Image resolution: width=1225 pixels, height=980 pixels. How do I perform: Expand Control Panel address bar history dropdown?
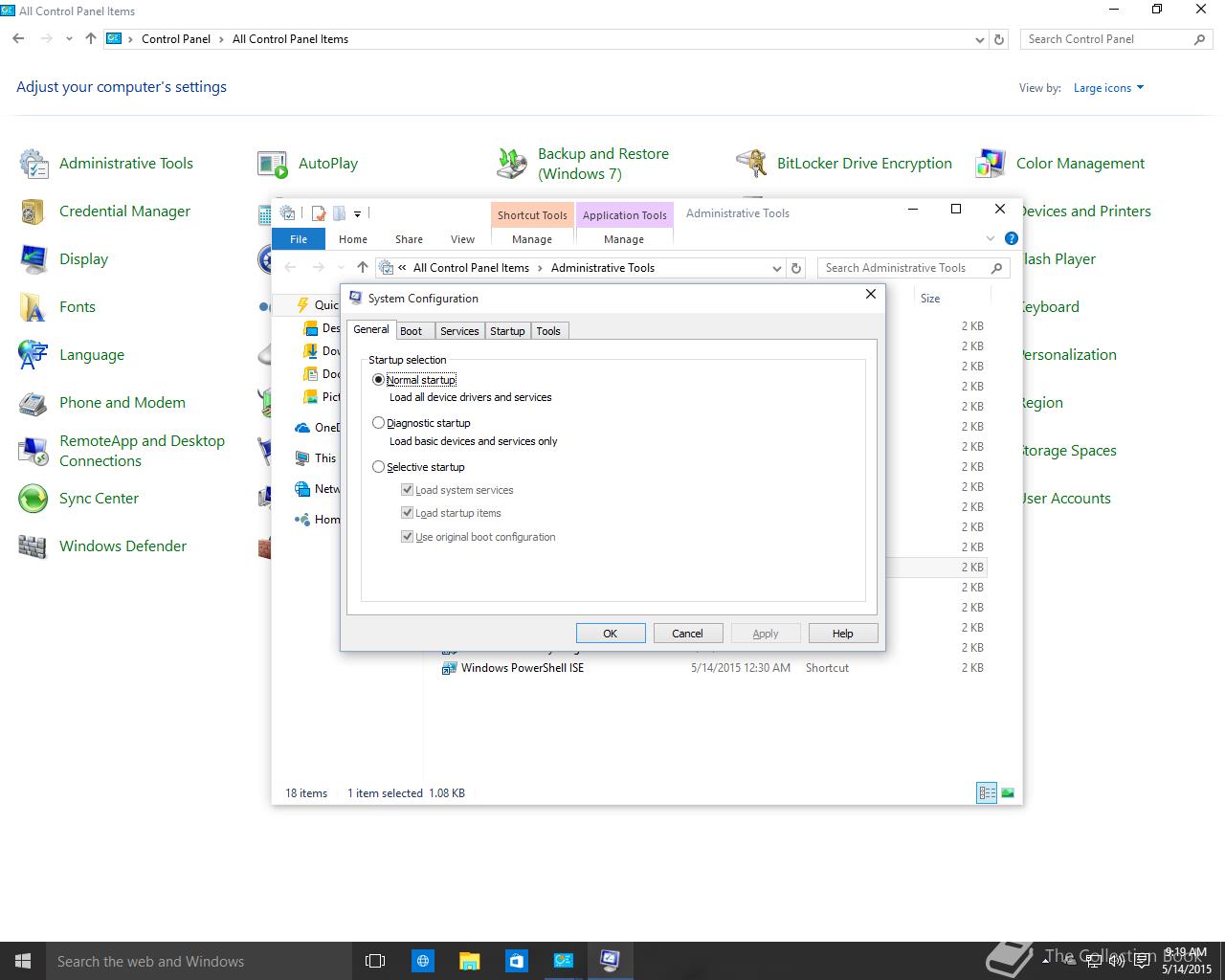979,40
